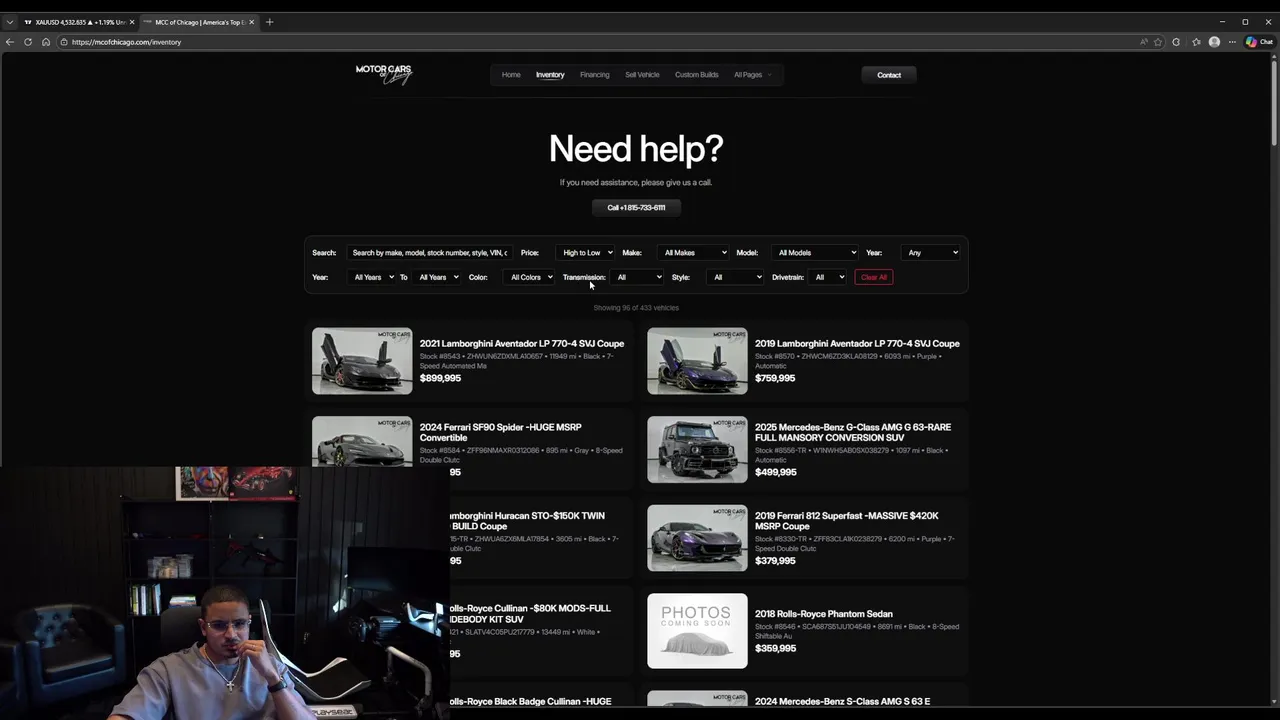Click the $499,995 price

(x=775, y=472)
